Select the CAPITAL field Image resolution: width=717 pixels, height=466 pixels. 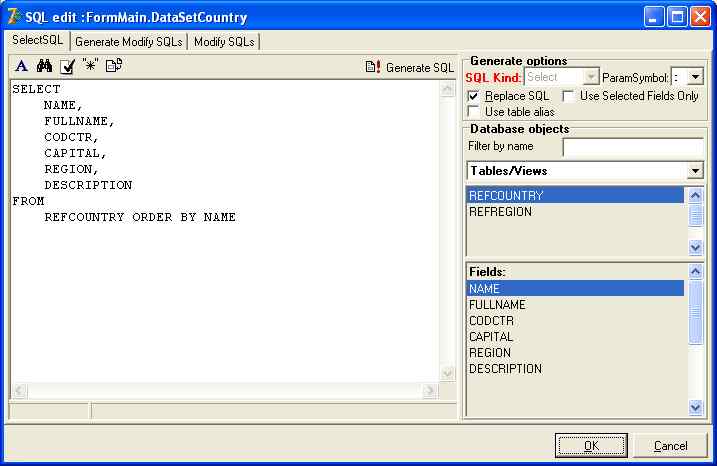tap(575, 337)
